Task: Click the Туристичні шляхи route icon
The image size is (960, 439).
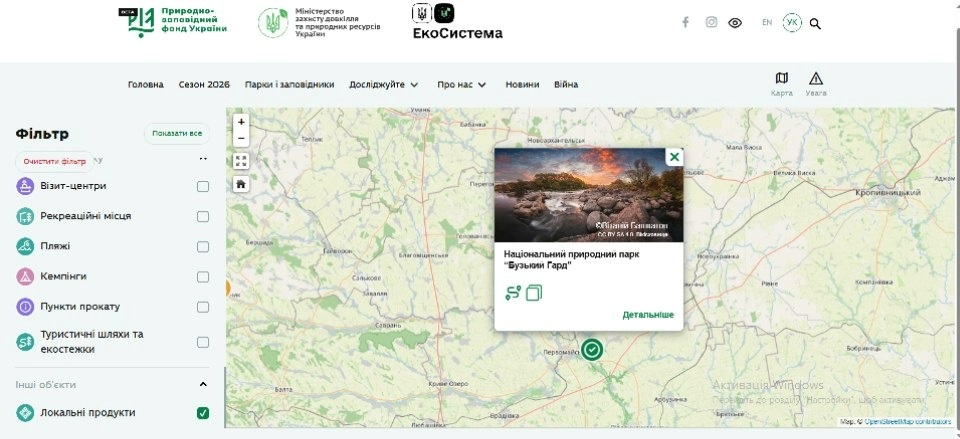Action: coord(25,342)
